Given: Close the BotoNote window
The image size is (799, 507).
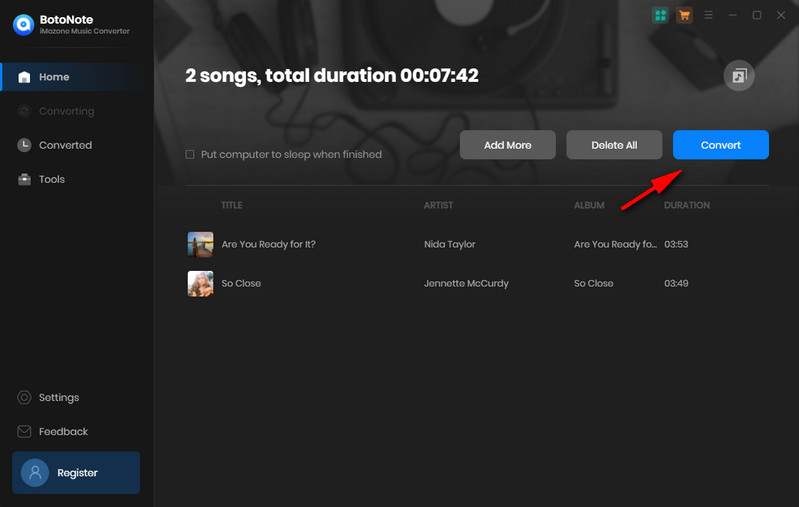Looking at the screenshot, I should pyautogui.click(x=781, y=15).
